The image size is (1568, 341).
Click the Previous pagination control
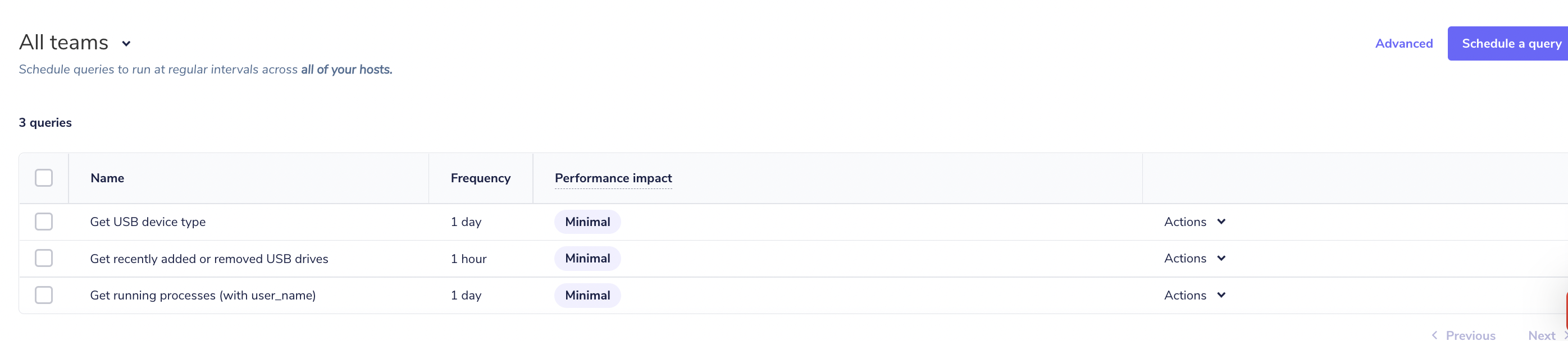[x=1470, y=335]
